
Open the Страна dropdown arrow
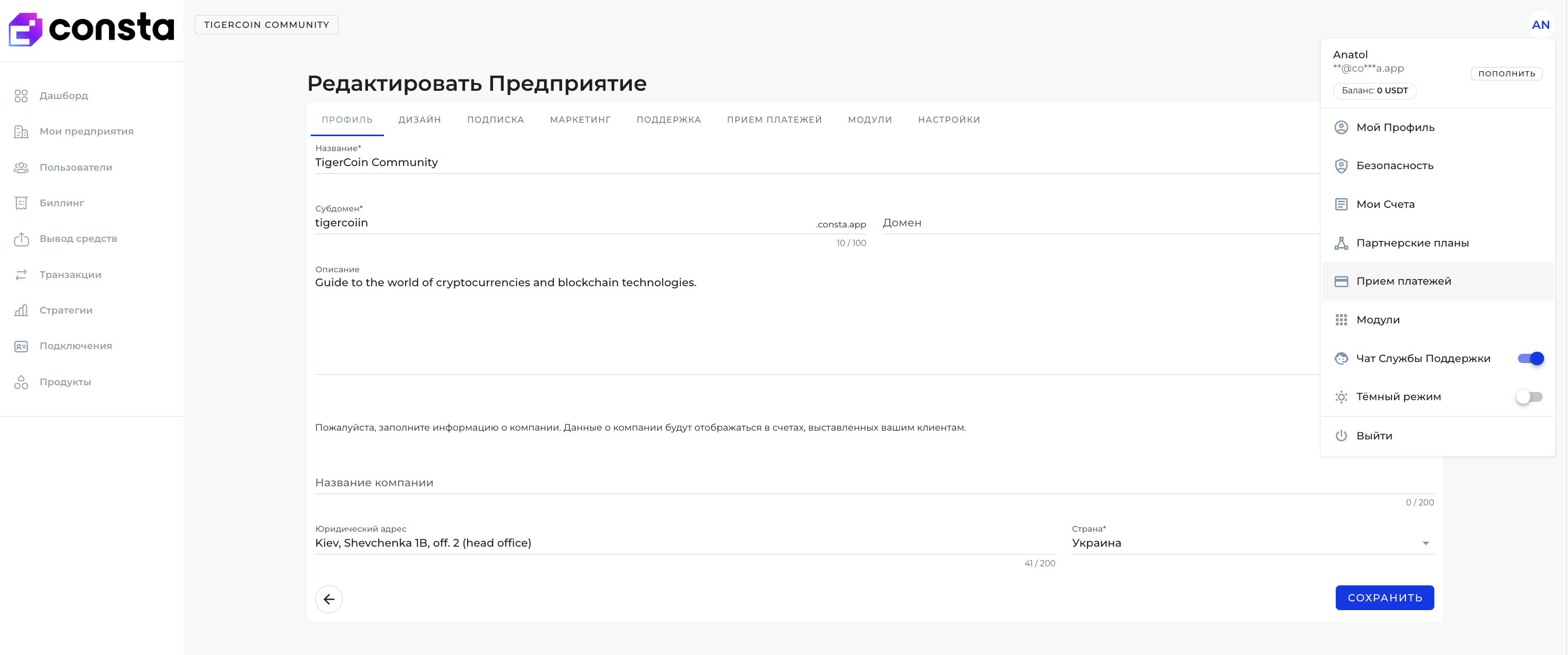point(1426,543)
